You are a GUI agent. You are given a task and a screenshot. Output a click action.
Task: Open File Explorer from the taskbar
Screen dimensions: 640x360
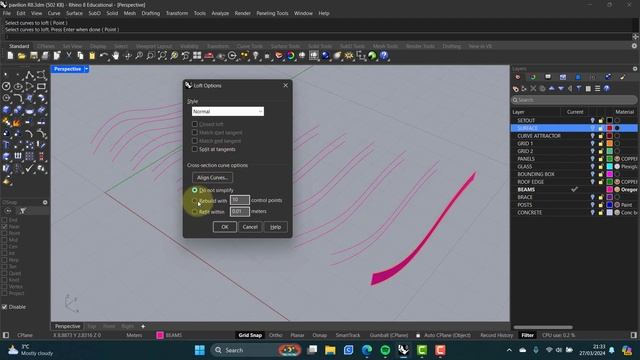[x=330, y=350]
